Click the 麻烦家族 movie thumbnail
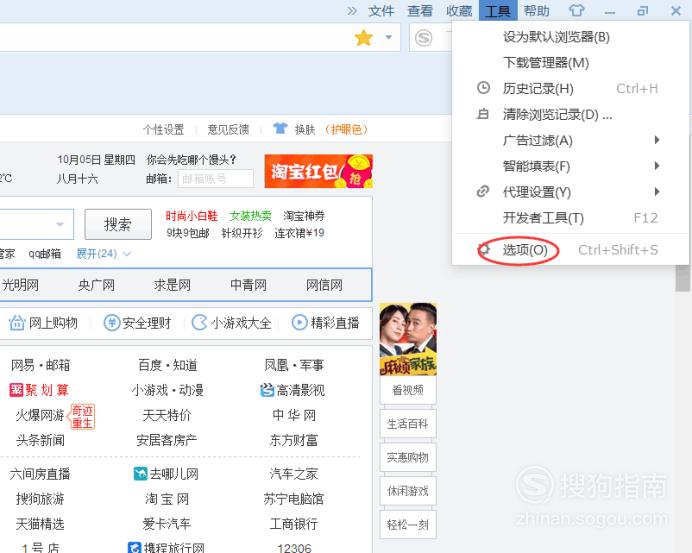692x553 pixels. tap(408, 339)
